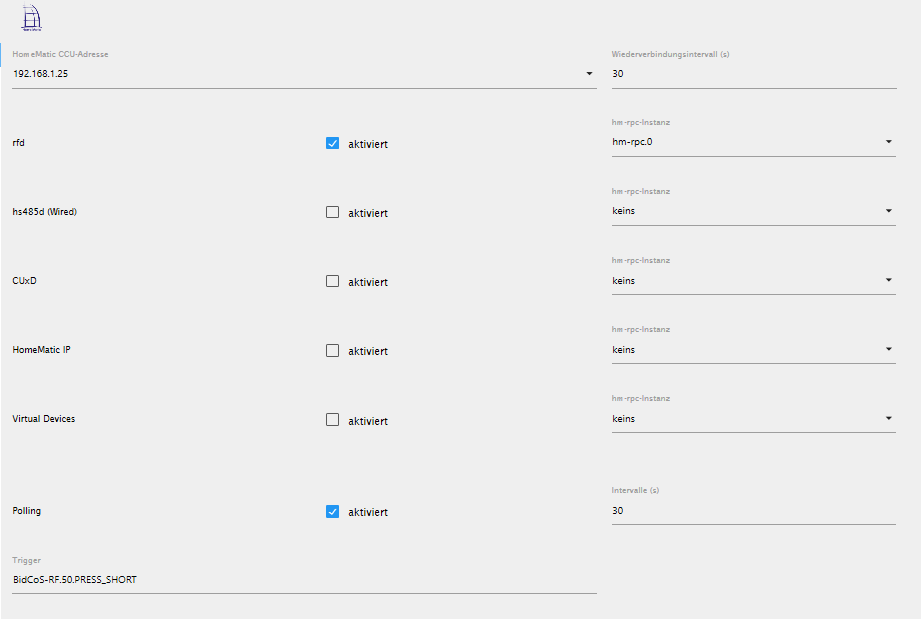Click the aktiviert label next to rfd
The image size is (921, 619).
tap(368, 144)
